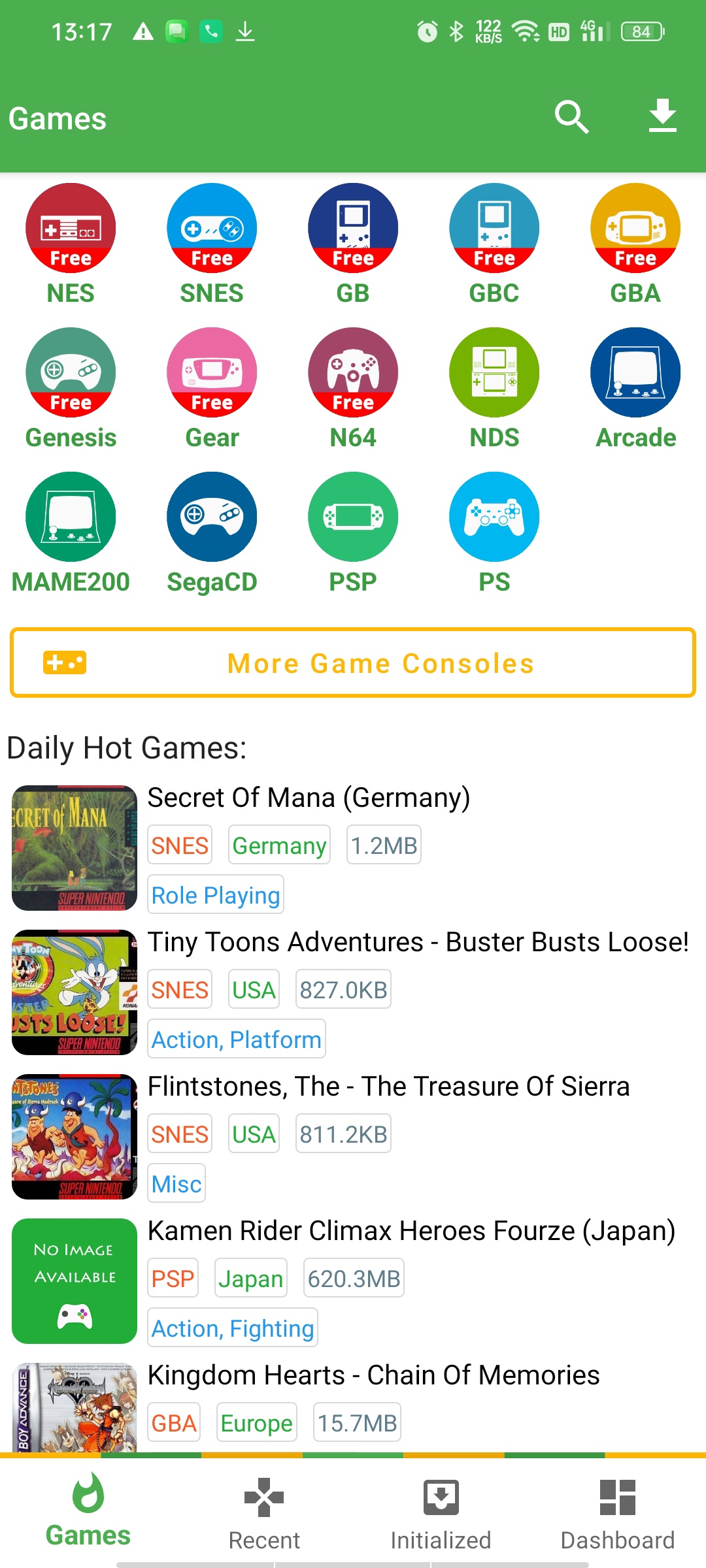This screenshot has height=1568, width=706.
Task: Select the Arcade console icon
Action: (x=635, y=372)
